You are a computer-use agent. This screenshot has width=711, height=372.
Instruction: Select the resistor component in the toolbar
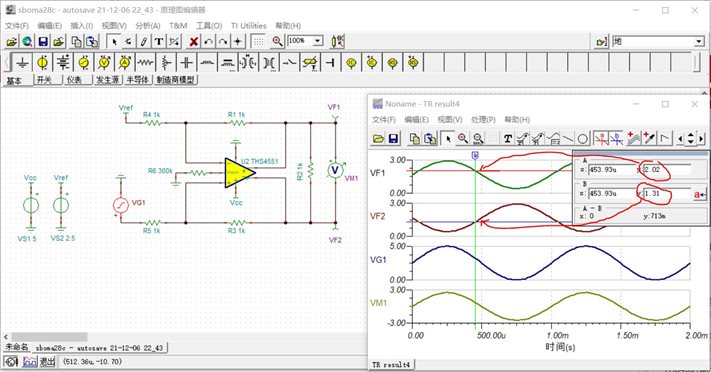(146, 63)
